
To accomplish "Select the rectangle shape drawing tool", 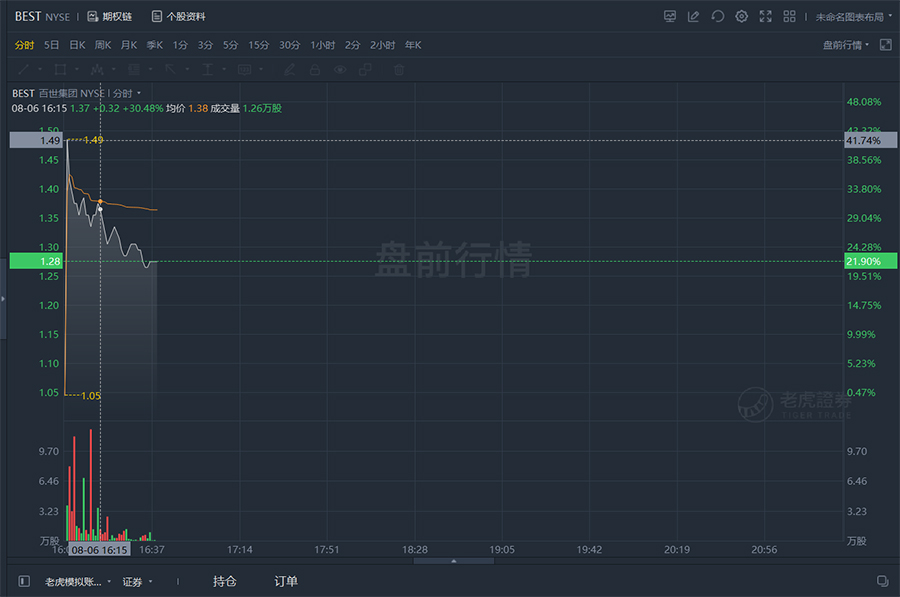I will tap(60, 70).
